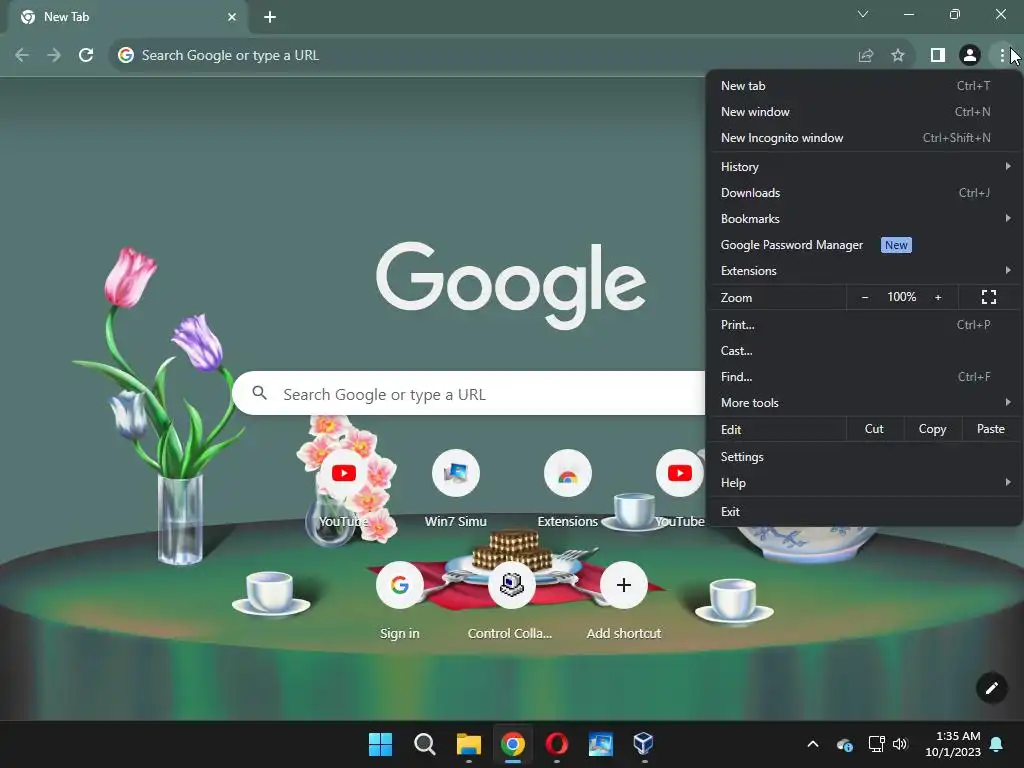Open Opera browser from taskbar
The height and width of the screenshot is (768, 1024).
tap(556, 744)
